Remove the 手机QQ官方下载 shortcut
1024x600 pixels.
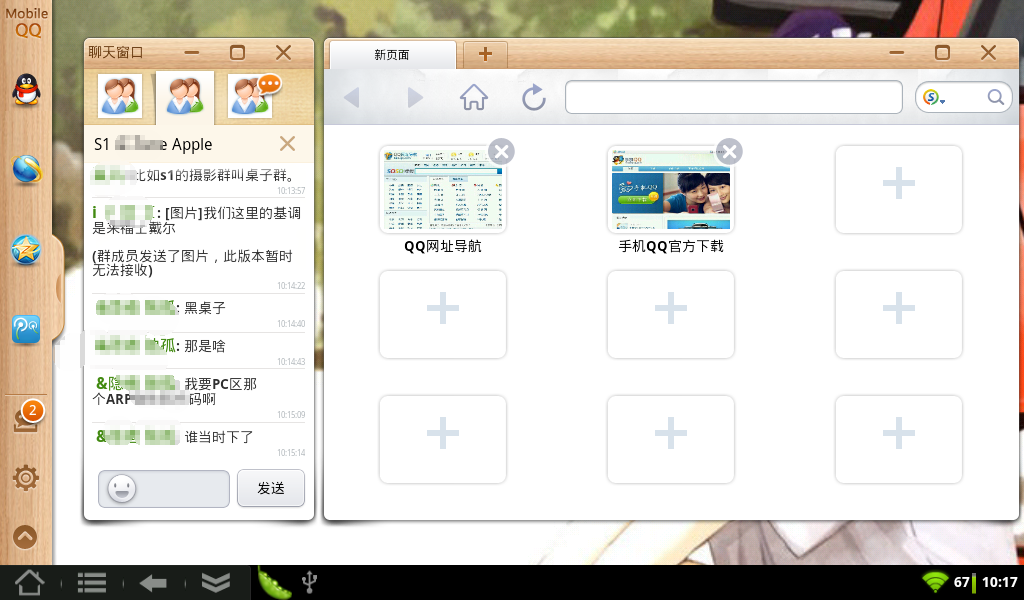point(729,152)
